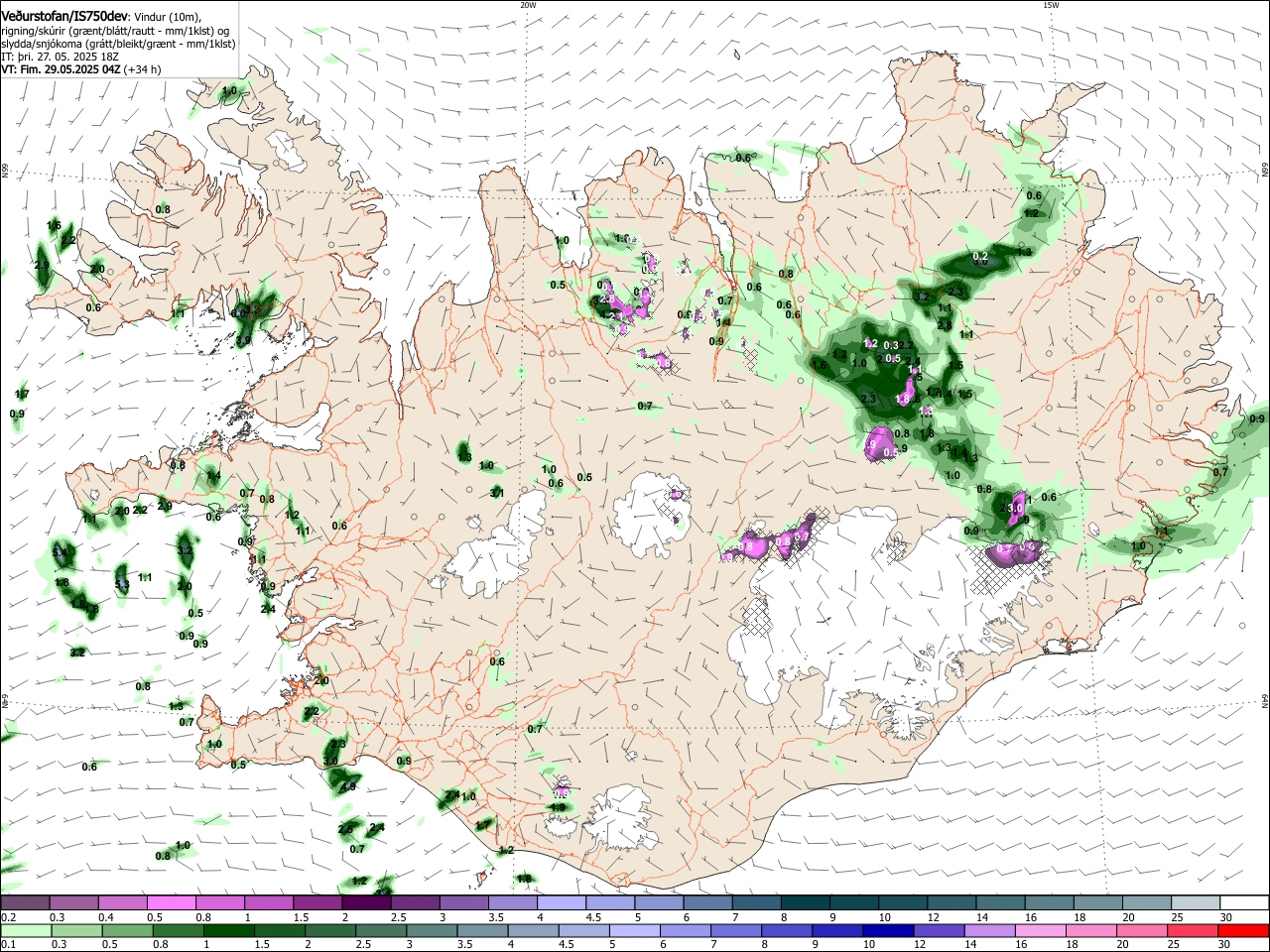1270x952 pixels.
Task: Click the 8–9 dark teal swatch, upper legend
Action: coord(806,903)
